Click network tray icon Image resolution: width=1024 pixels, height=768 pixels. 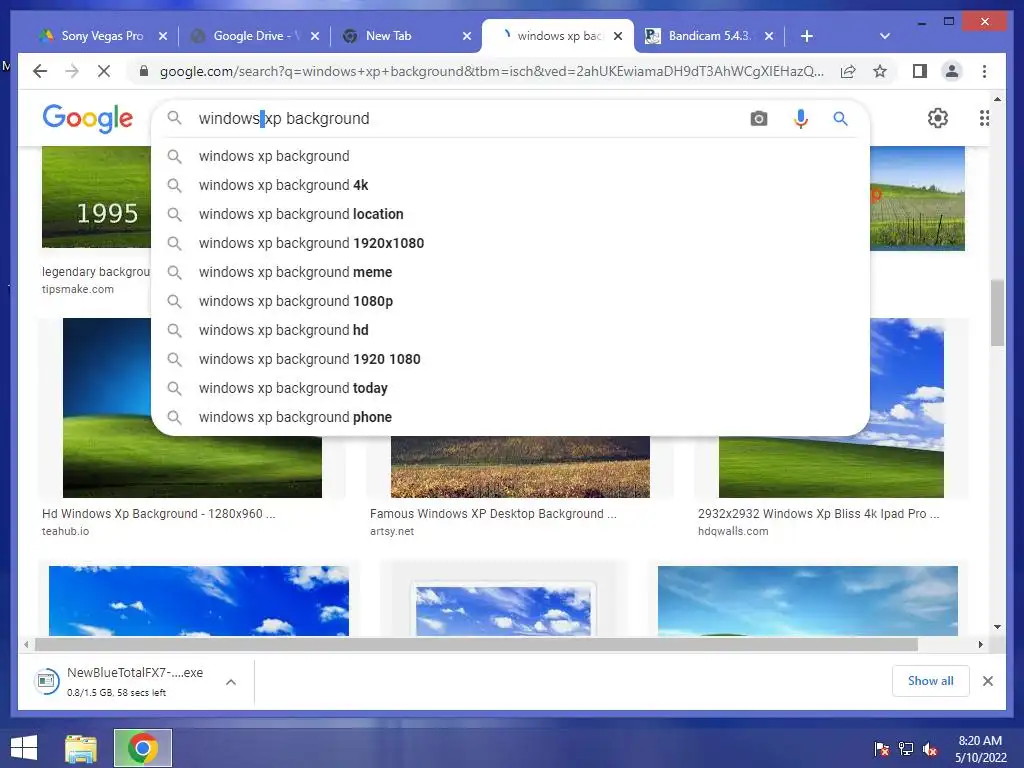click(x=906, y=749)
